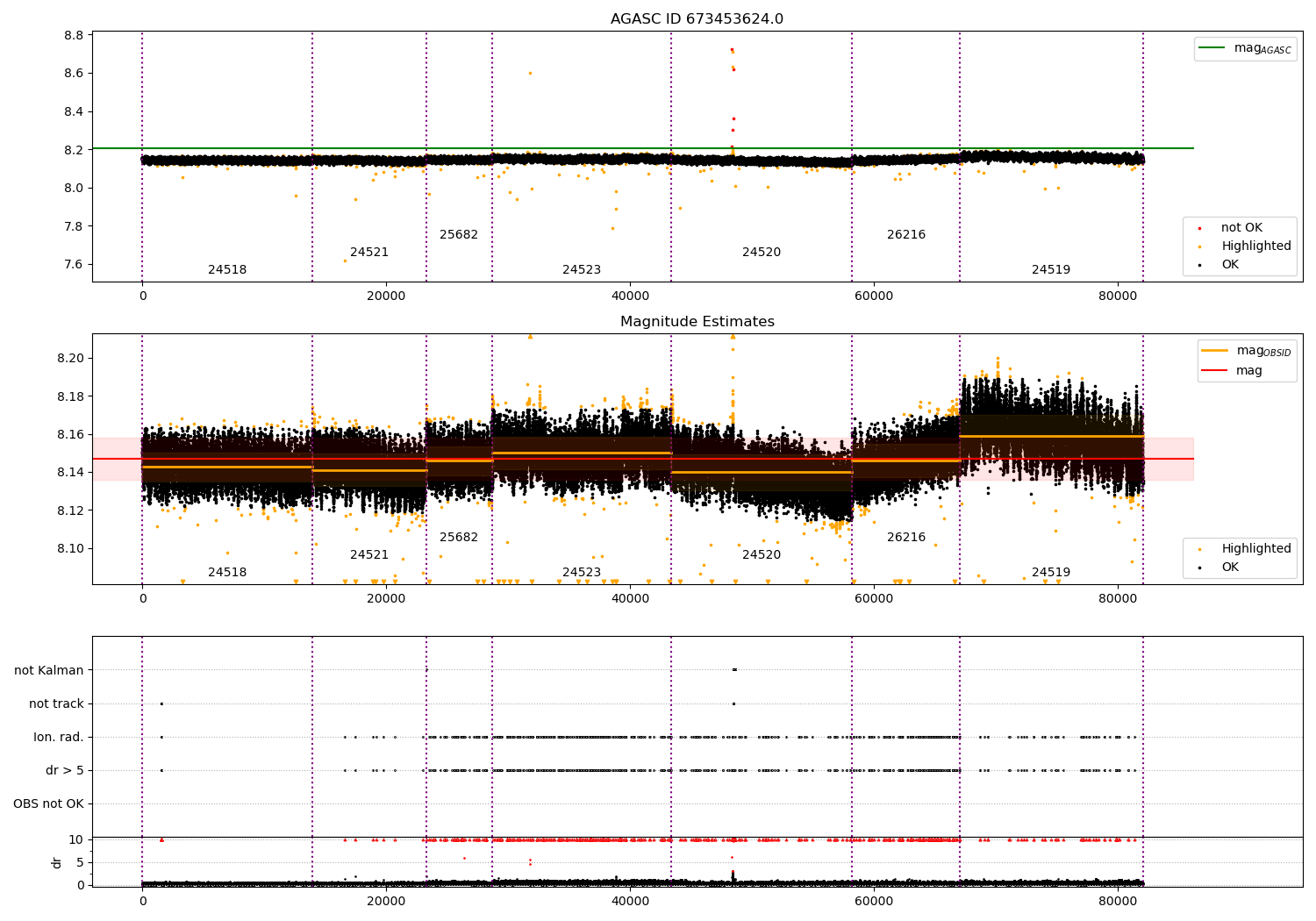Image resolution: width=1316 pixels, height=921 pixels.
Task: Click obsid label 24518 in Magnitude Estimates plot
Action: pyautogui.click(x=227, y=573)
